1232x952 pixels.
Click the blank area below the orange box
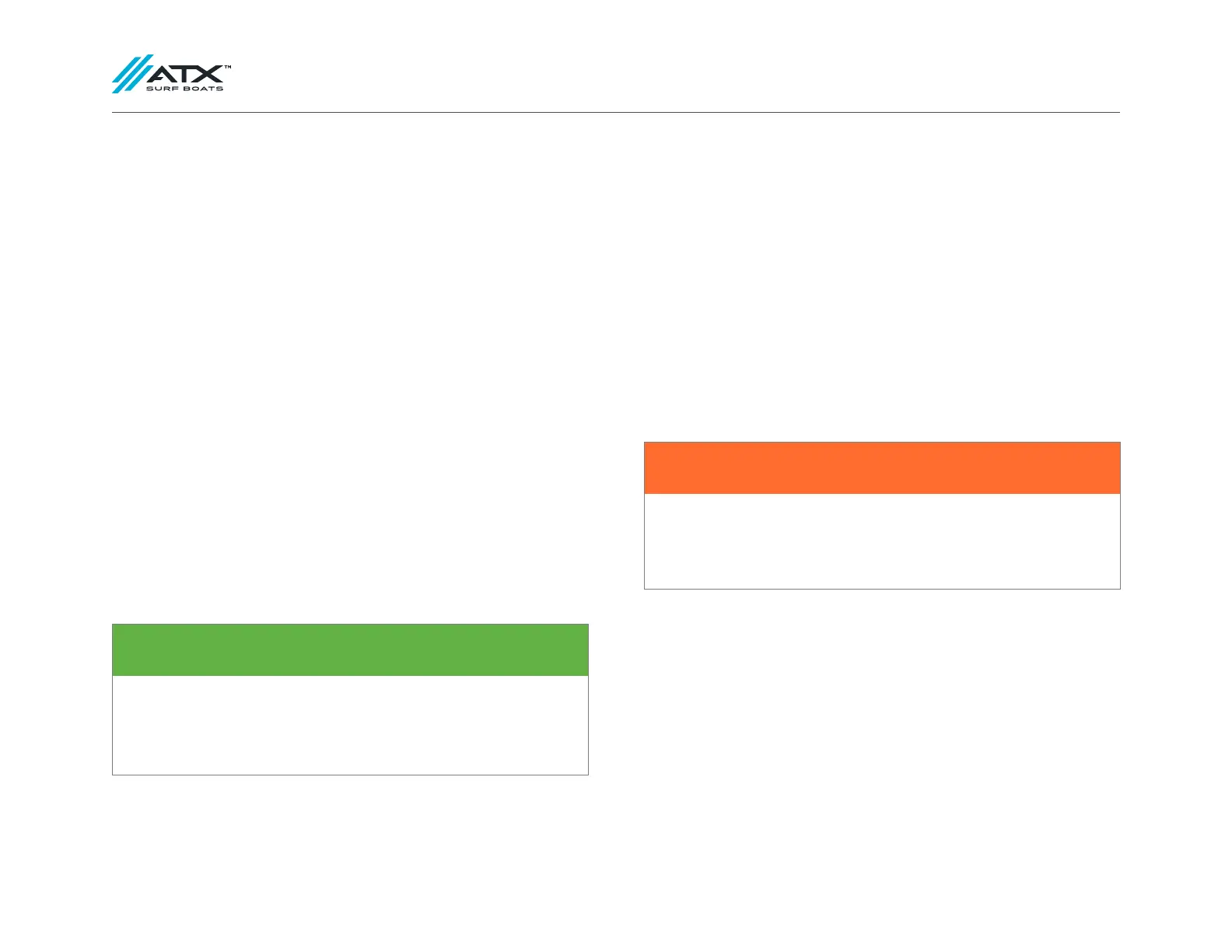[x=882, y=700]
